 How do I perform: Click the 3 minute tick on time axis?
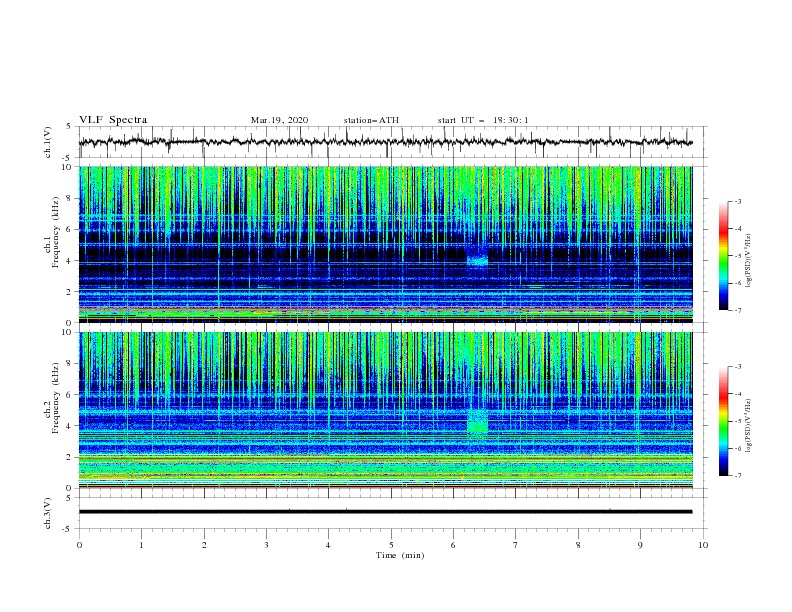(x=266, y=545)
